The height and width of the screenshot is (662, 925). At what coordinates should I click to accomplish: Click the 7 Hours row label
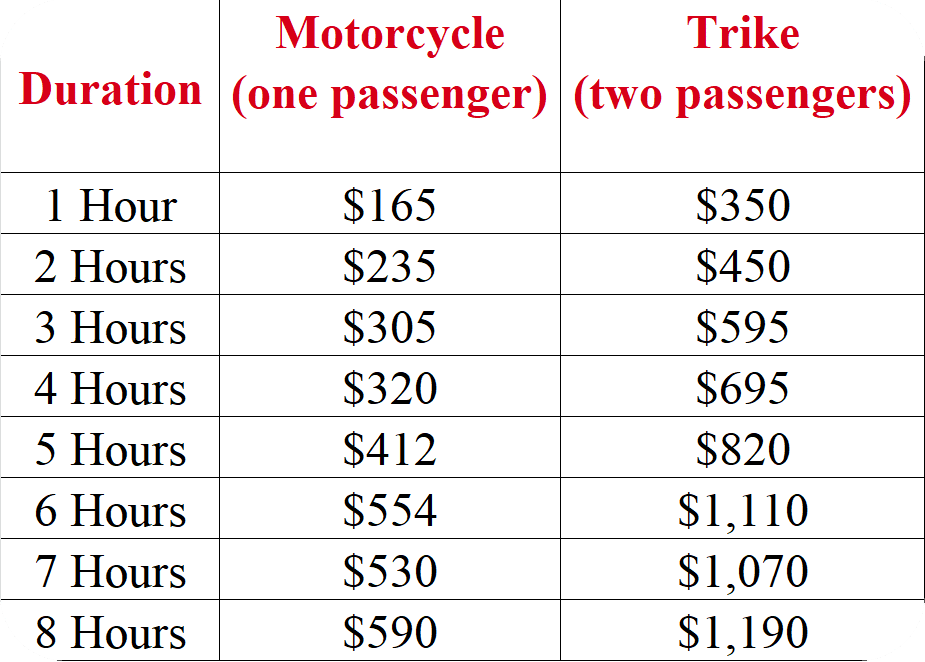(x=110, y=572)
